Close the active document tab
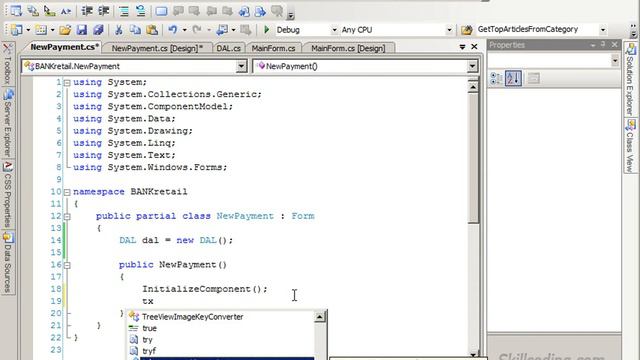 click(x=474, y=47)
